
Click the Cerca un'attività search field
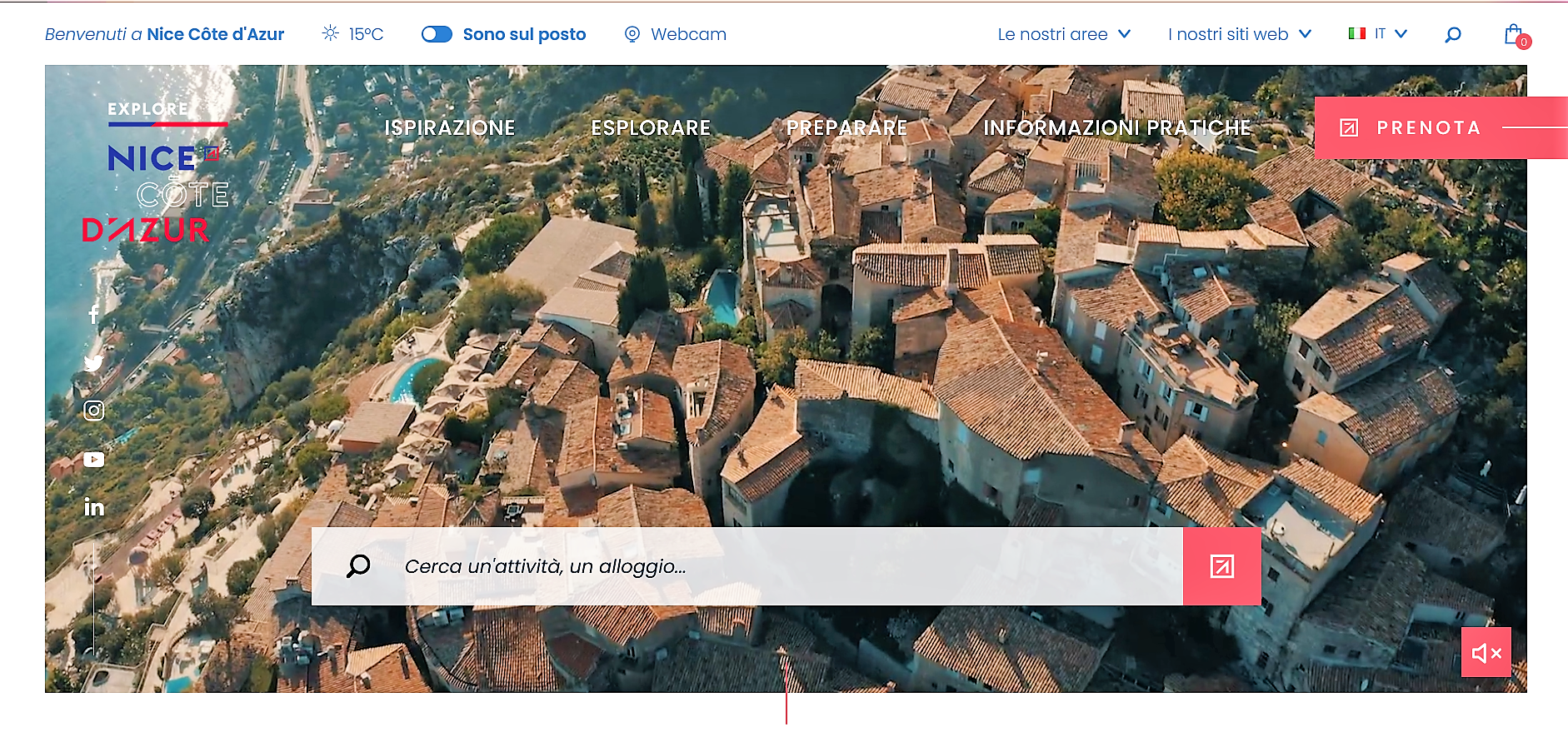pyautogui.click(x=750, y=566)
